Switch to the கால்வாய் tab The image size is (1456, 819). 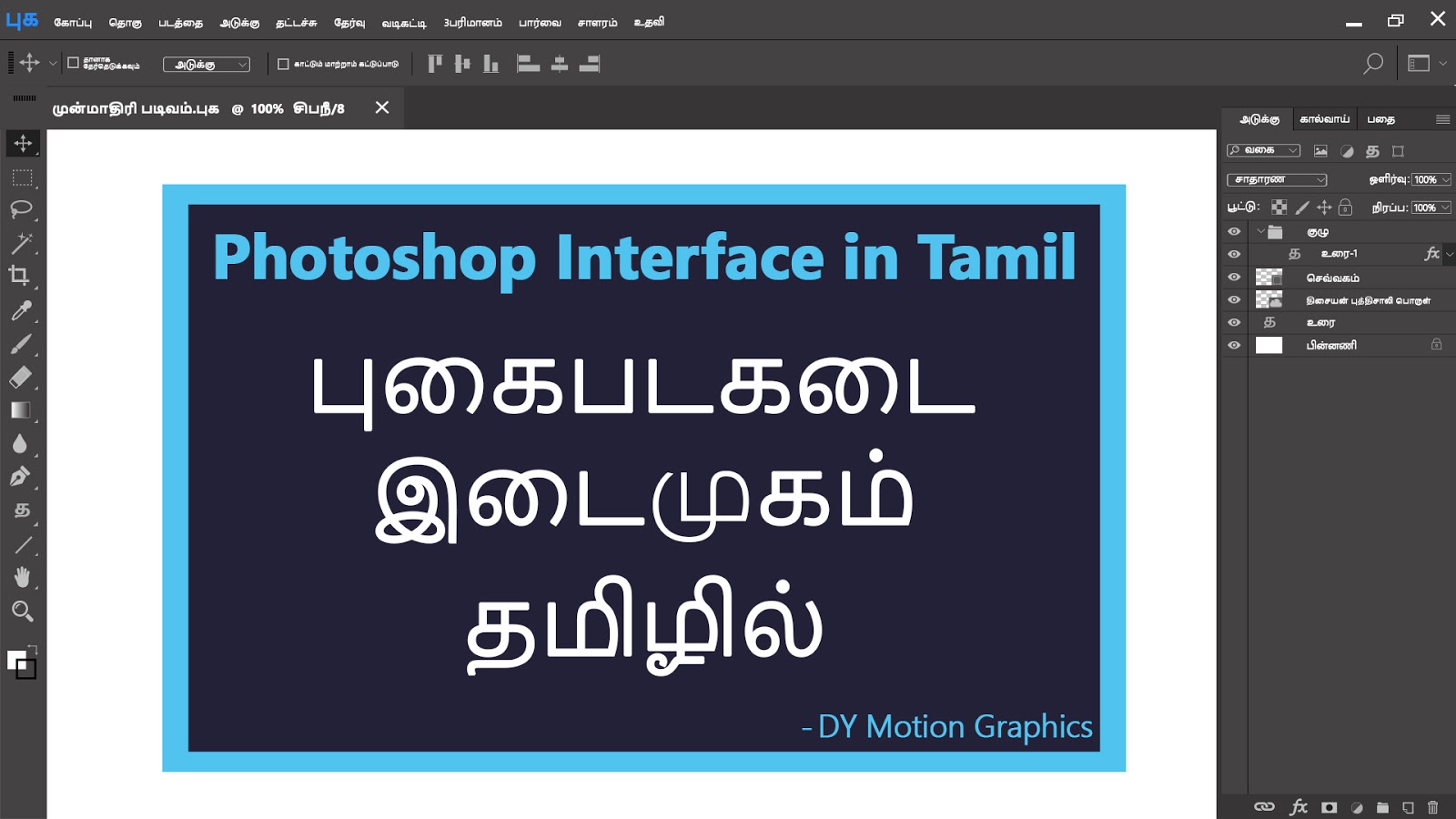[1325, 119]
